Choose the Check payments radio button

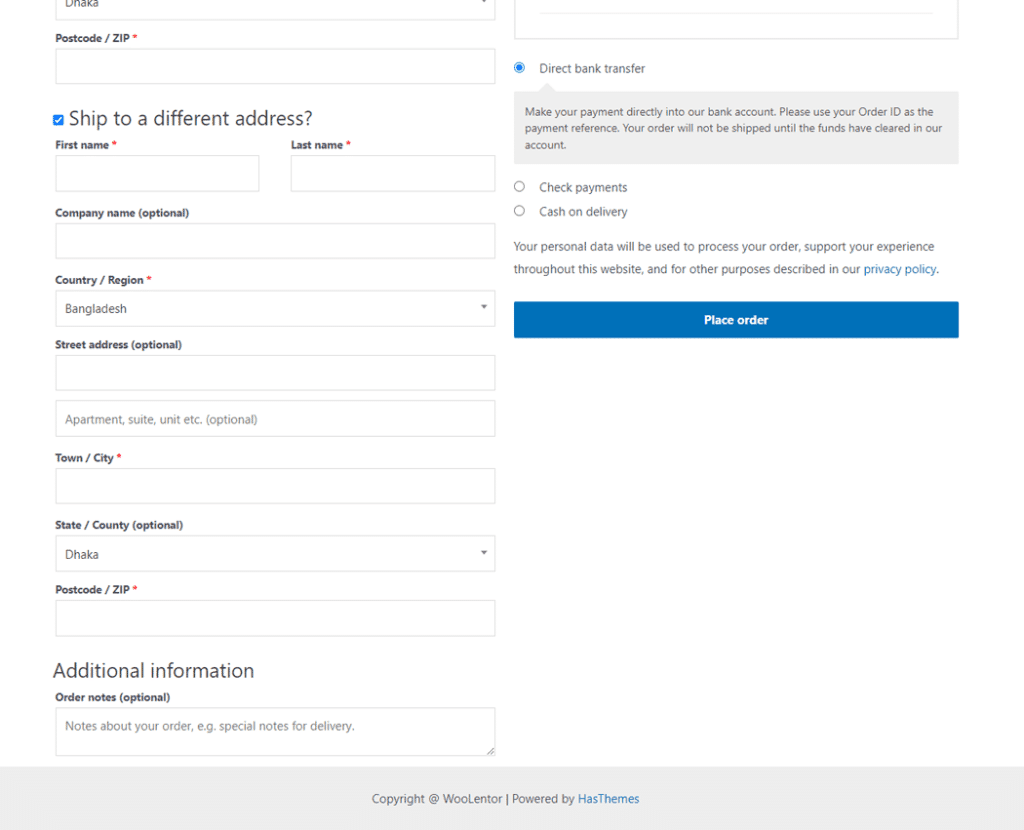[x=519, y=187]
